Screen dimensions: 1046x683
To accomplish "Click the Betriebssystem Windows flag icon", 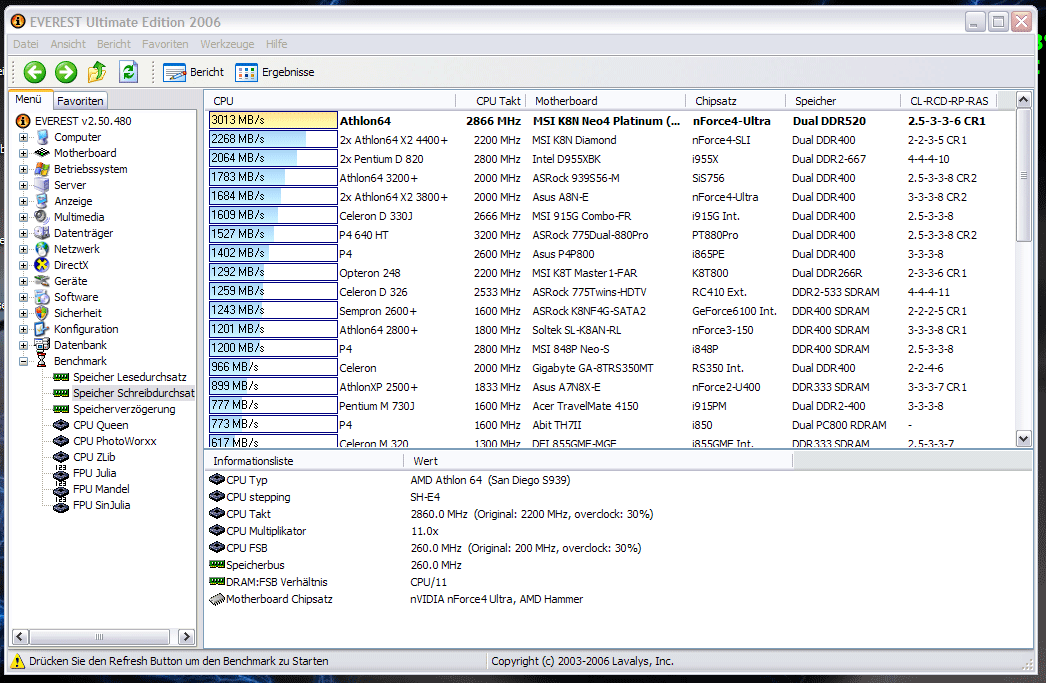I will (x=42, y=169).
